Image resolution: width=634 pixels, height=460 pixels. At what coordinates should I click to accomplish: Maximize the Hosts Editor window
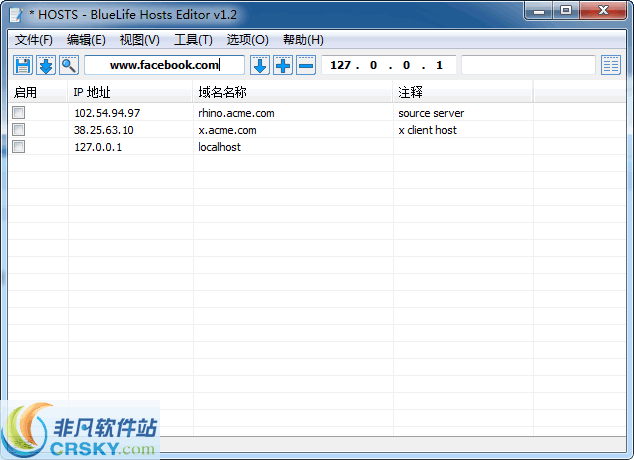point(566,11)
